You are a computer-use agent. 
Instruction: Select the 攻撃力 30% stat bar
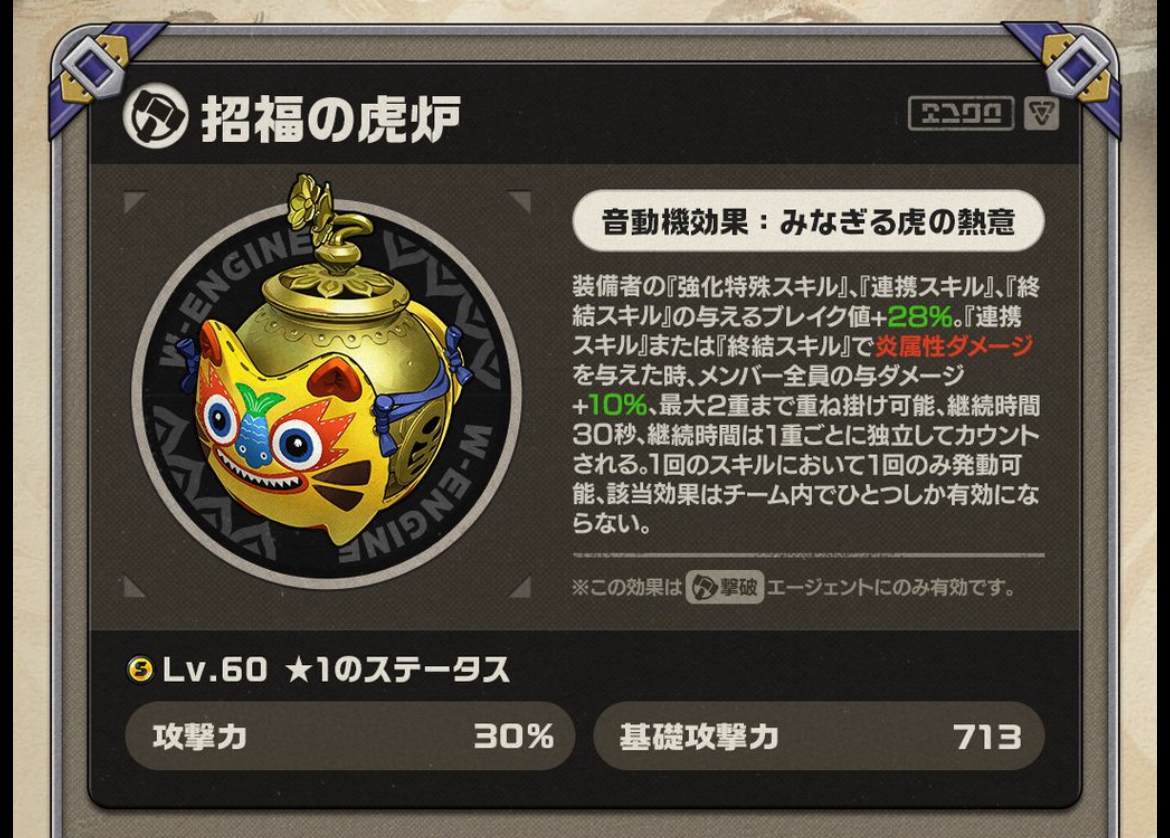(350, 737)
